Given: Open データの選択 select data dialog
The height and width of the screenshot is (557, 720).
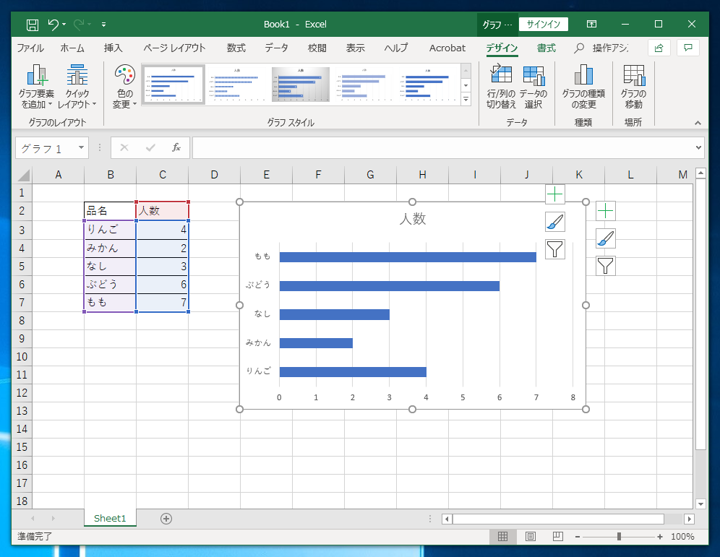Looking at the screenshot, I should [x=533, y=86].
